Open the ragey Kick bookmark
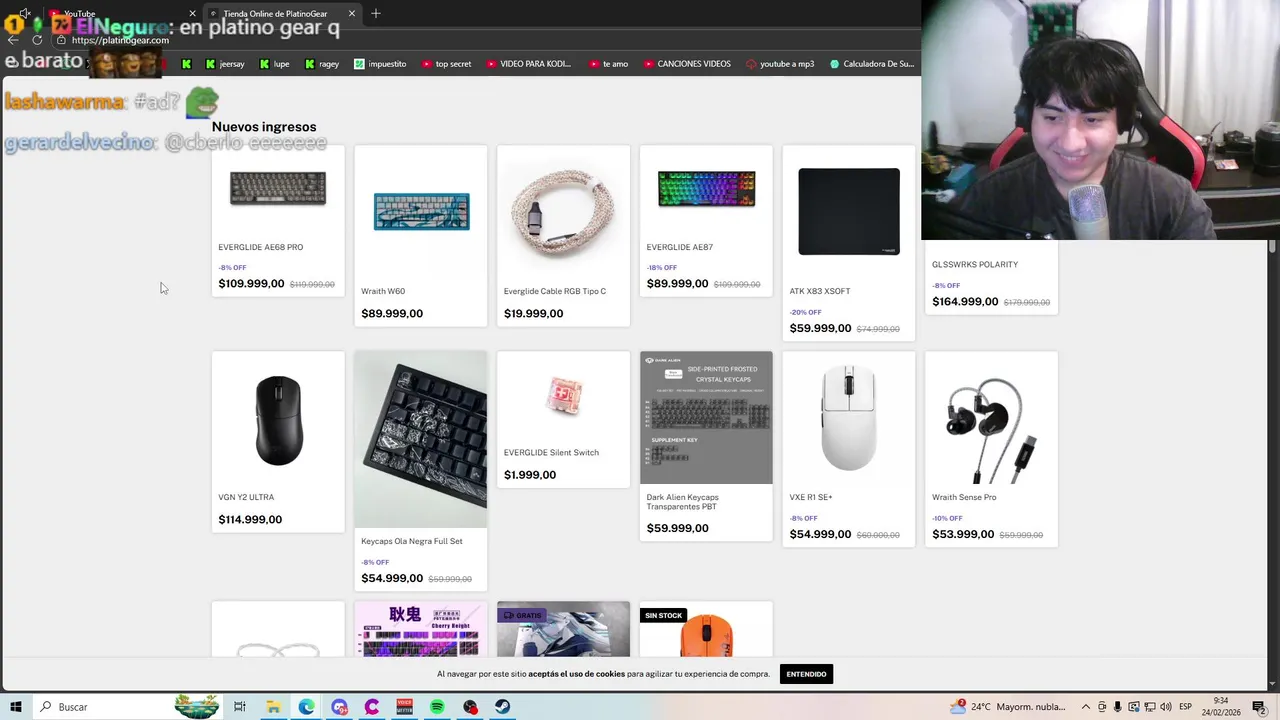This screenshot has width=1280, height=720. tap(321, 64)
